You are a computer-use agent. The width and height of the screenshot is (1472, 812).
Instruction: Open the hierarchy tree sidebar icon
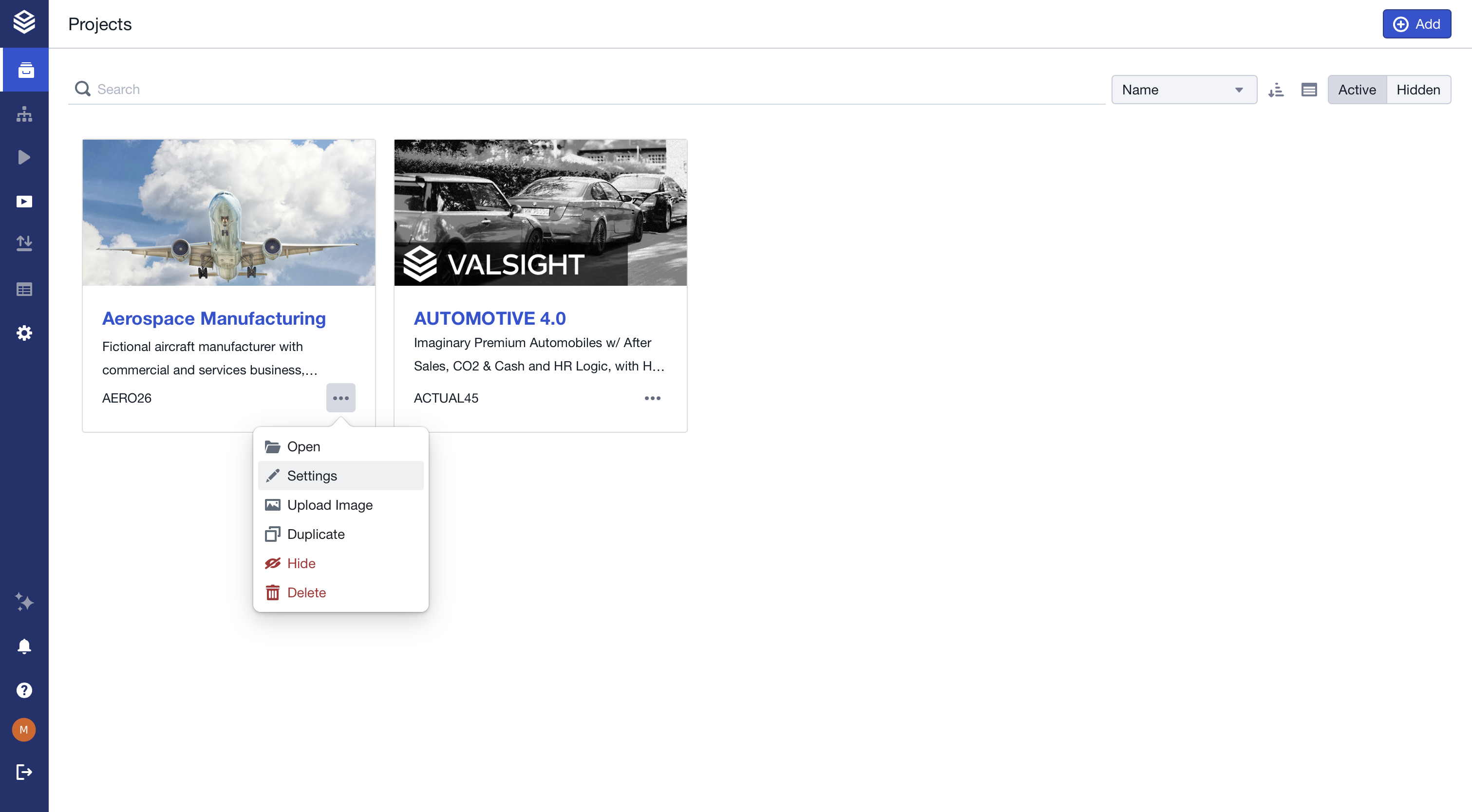coord(24,114)
